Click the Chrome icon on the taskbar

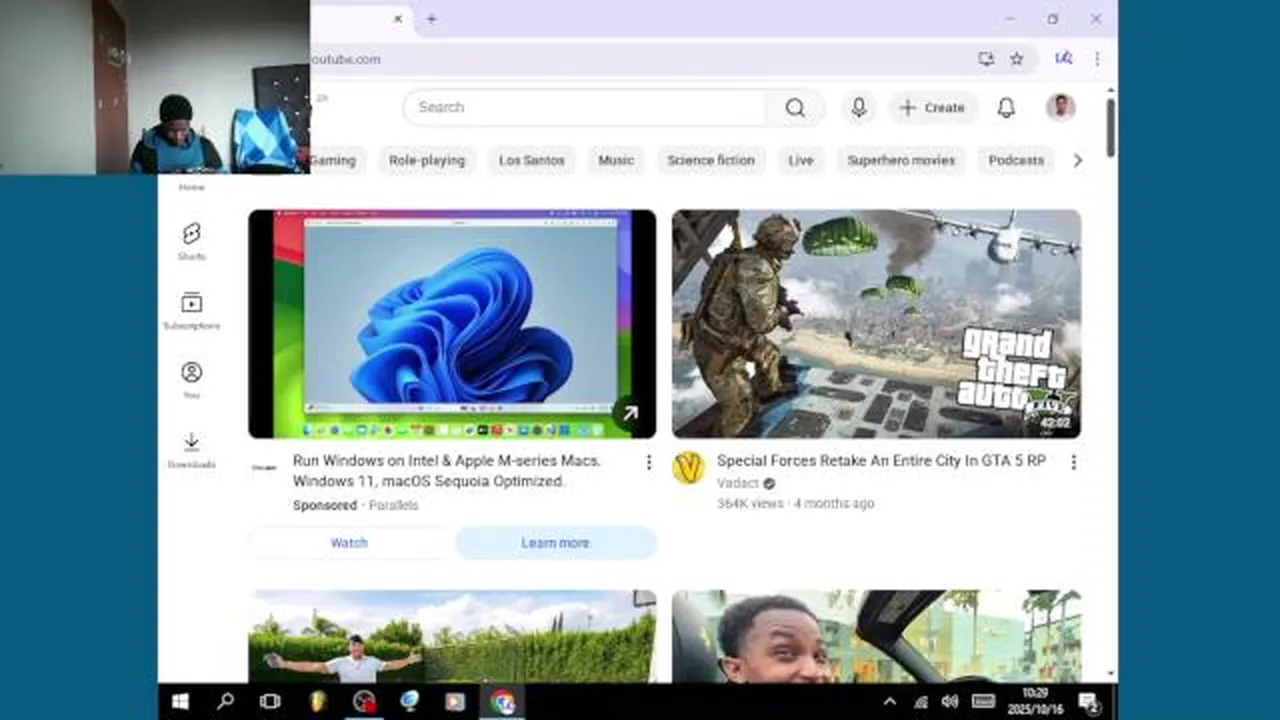502,702
